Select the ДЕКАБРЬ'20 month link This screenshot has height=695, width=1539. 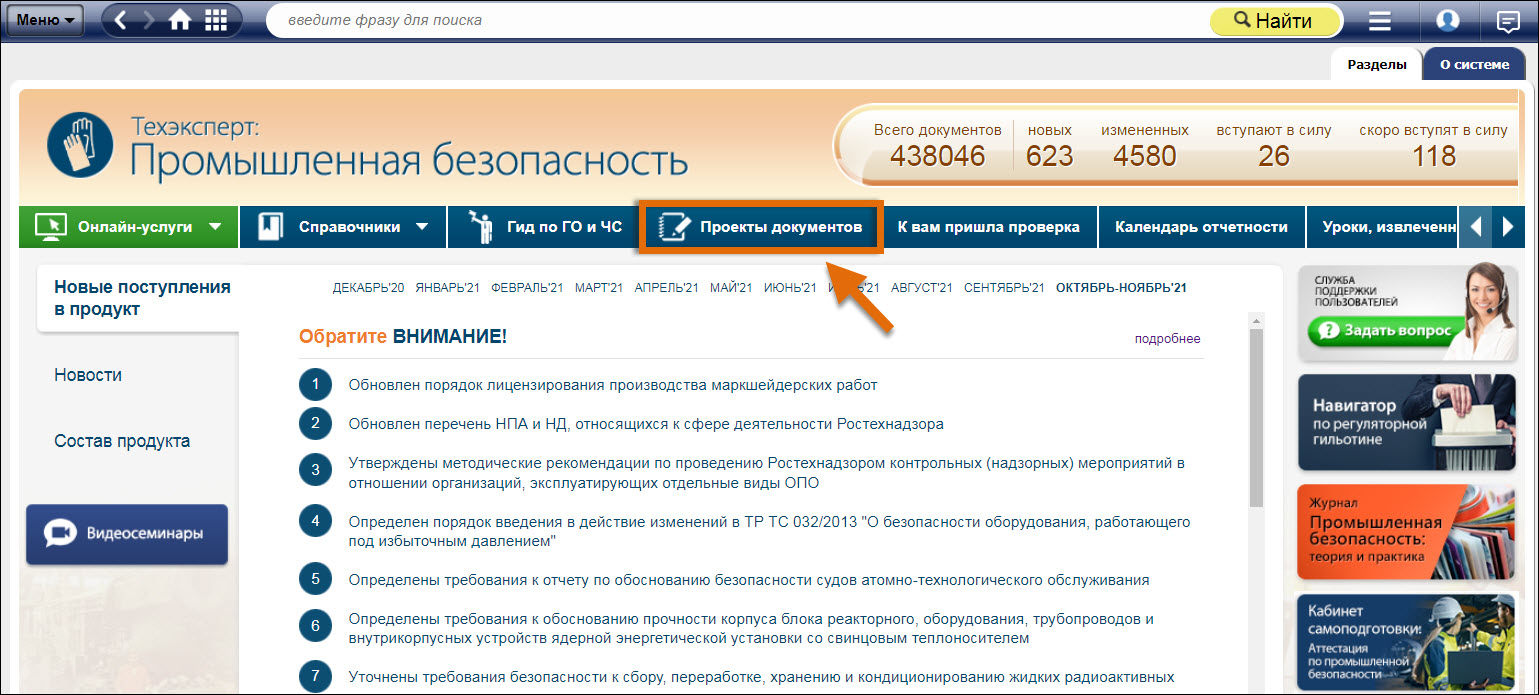368,288
